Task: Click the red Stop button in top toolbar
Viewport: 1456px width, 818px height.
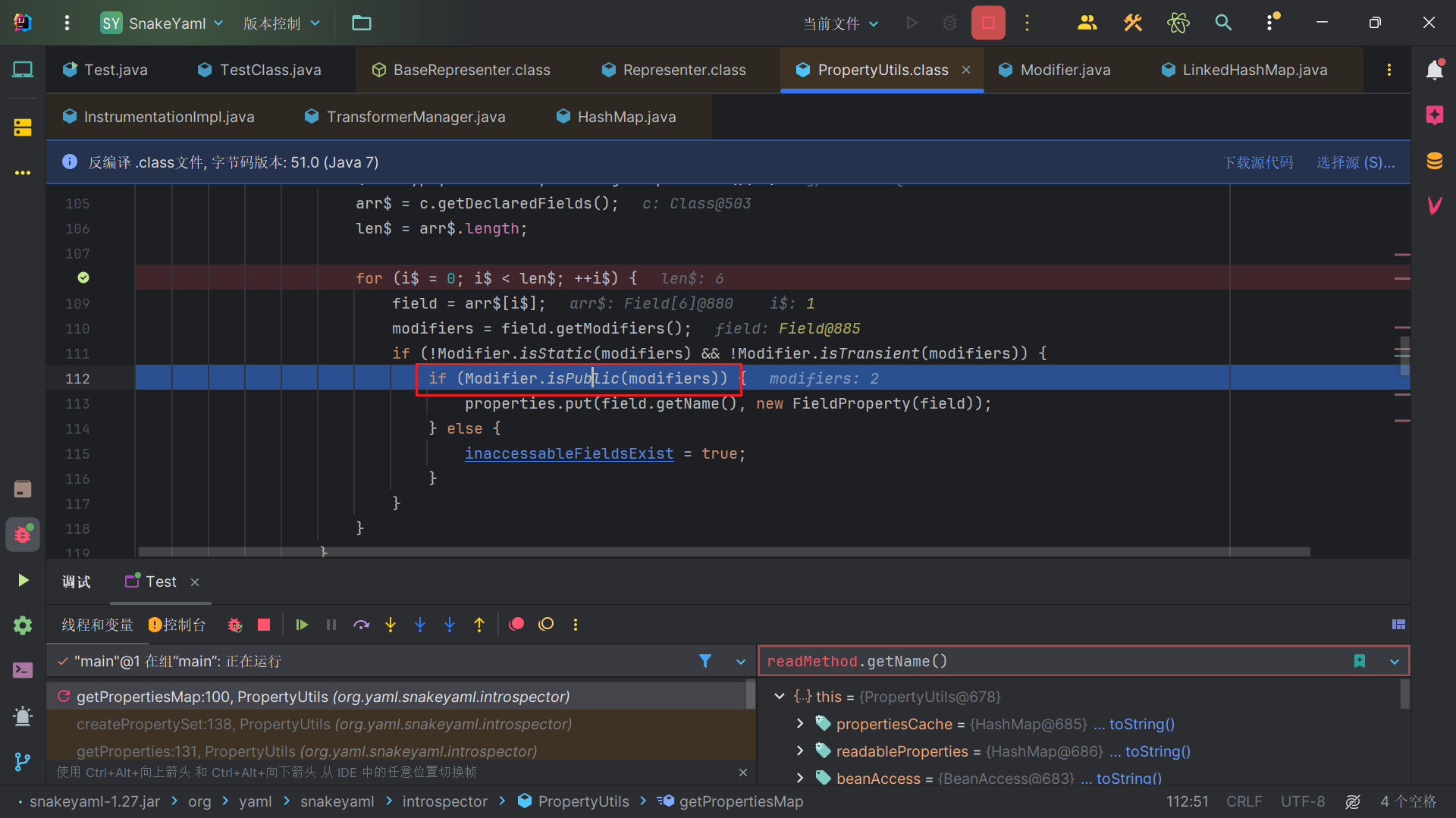Action: (988, 23)
